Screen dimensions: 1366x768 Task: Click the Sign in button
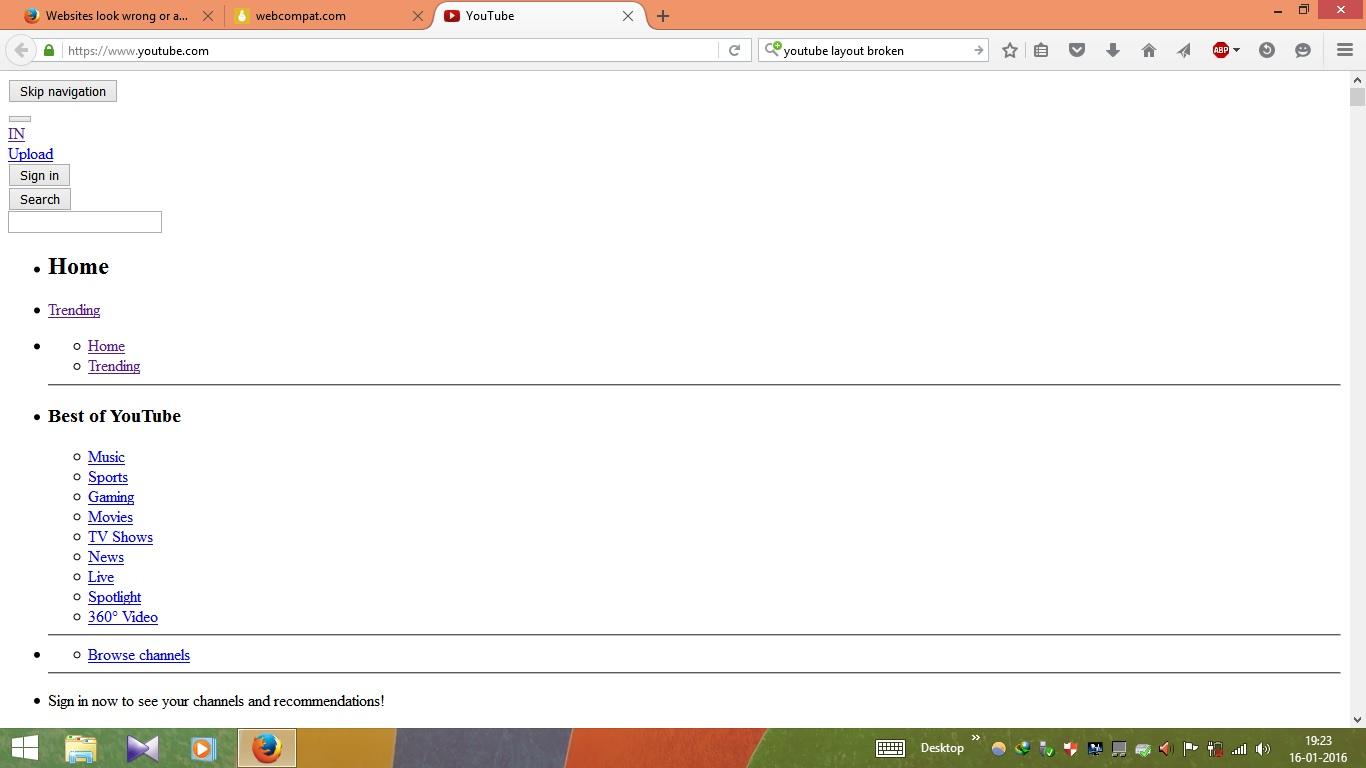click(38, 174)
